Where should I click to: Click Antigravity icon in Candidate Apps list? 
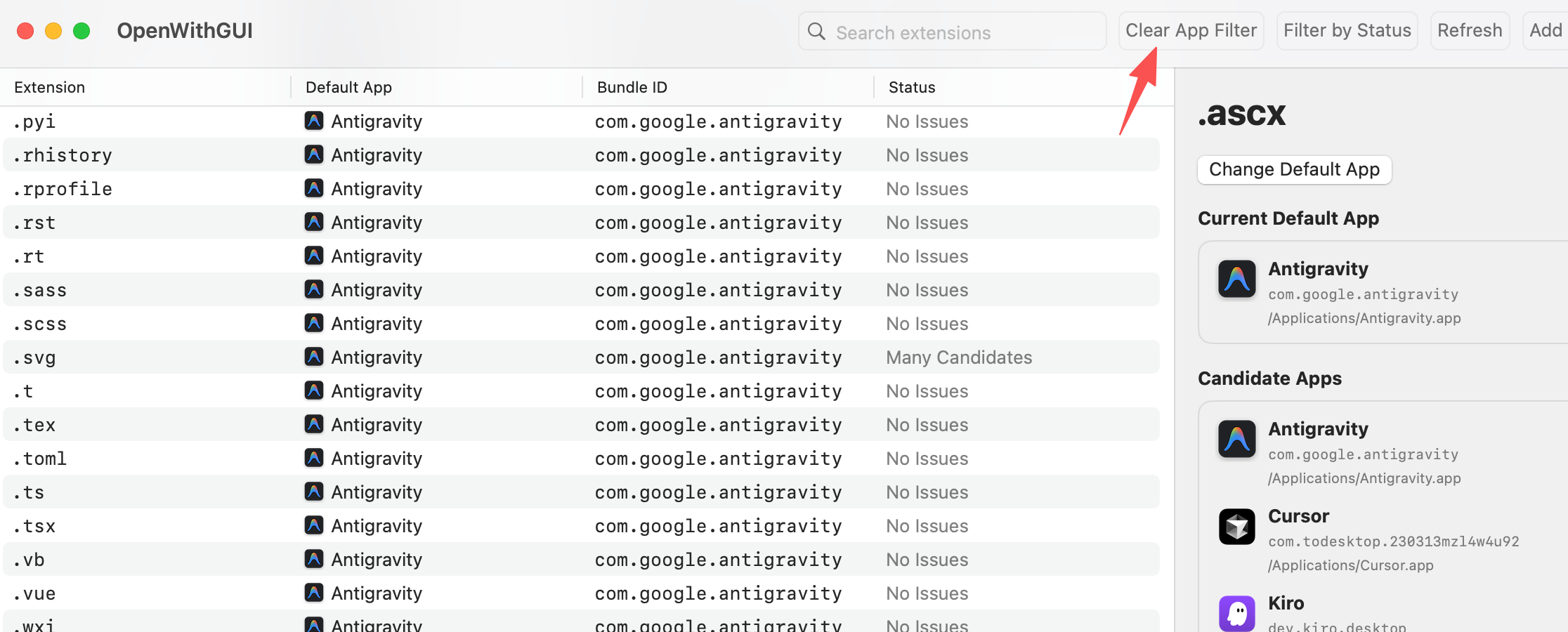click(x=1237, y=439)
